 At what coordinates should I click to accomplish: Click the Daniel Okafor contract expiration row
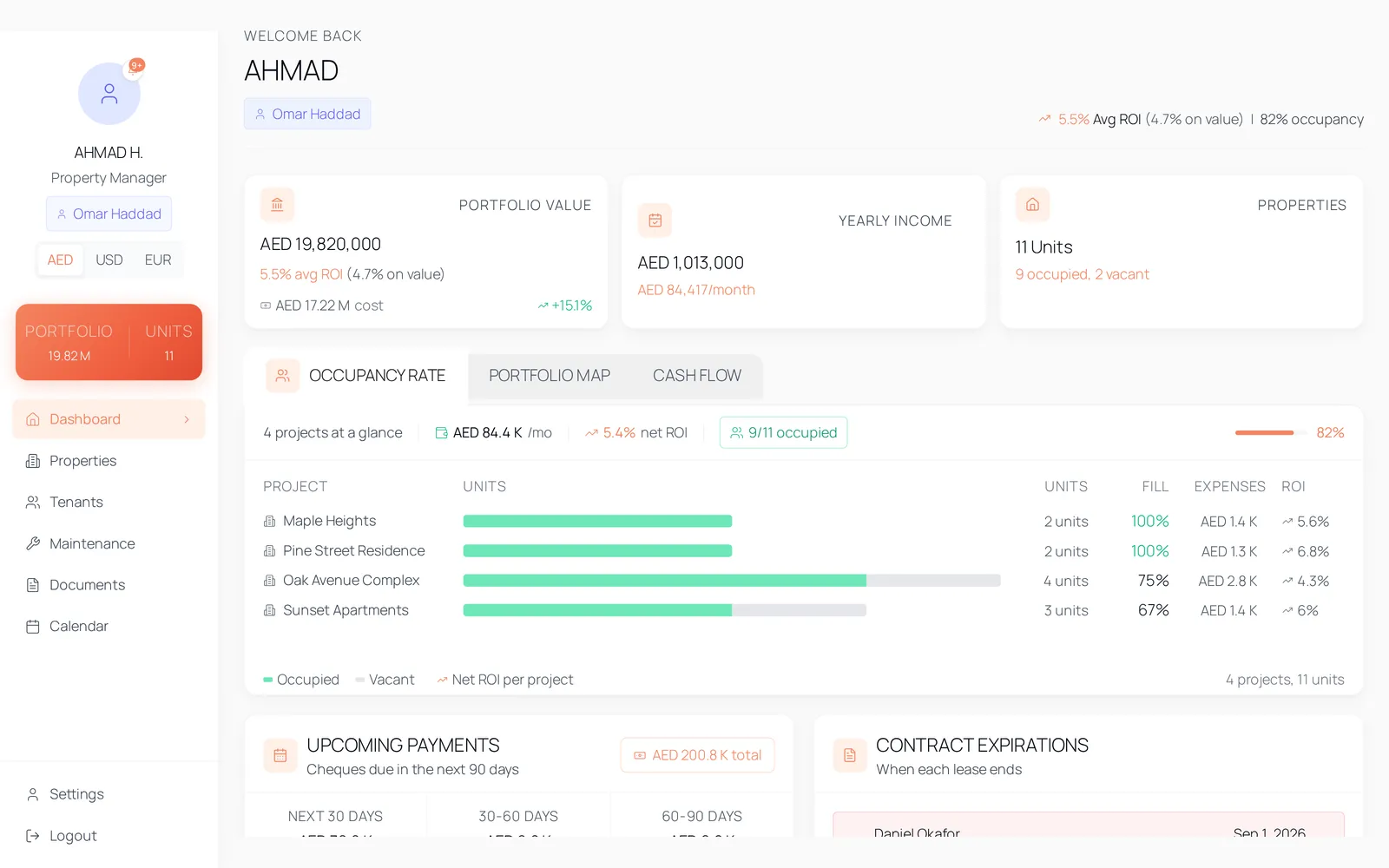point(1089,825)
